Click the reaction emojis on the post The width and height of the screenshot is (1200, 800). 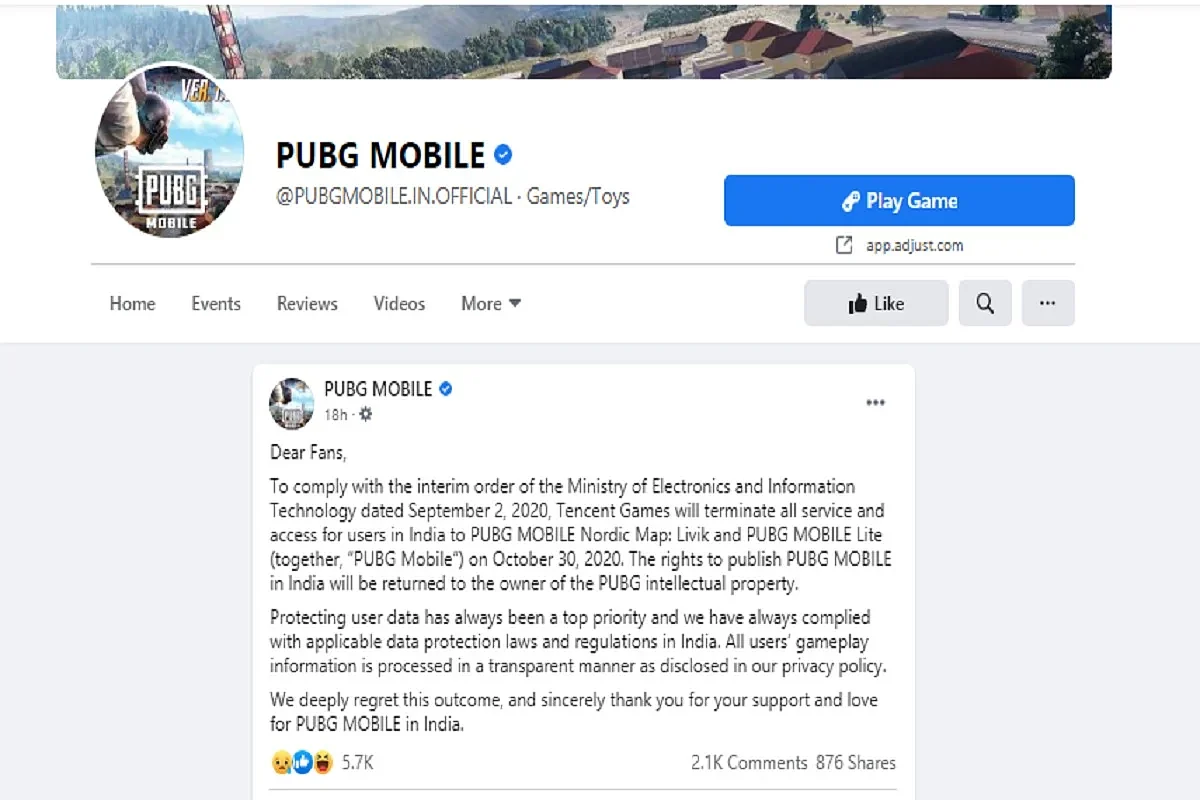tap(302, 763)
